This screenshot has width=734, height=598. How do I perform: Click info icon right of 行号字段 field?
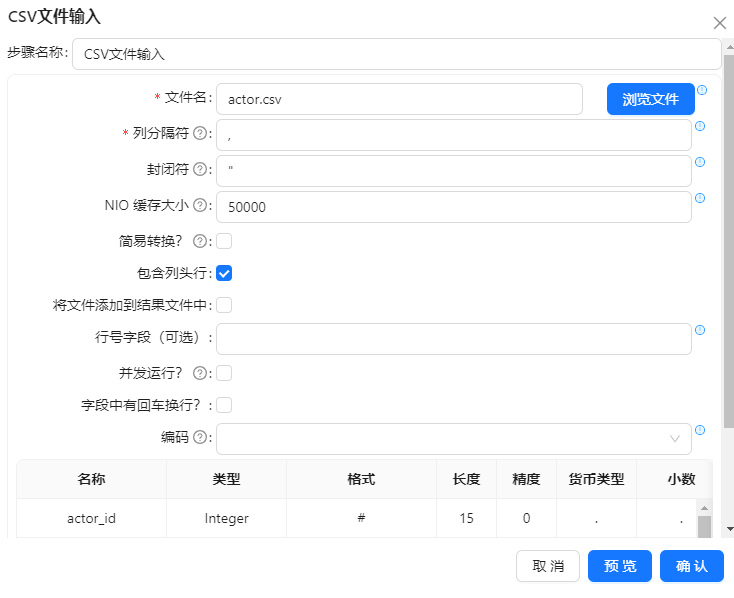coord(700,330)
